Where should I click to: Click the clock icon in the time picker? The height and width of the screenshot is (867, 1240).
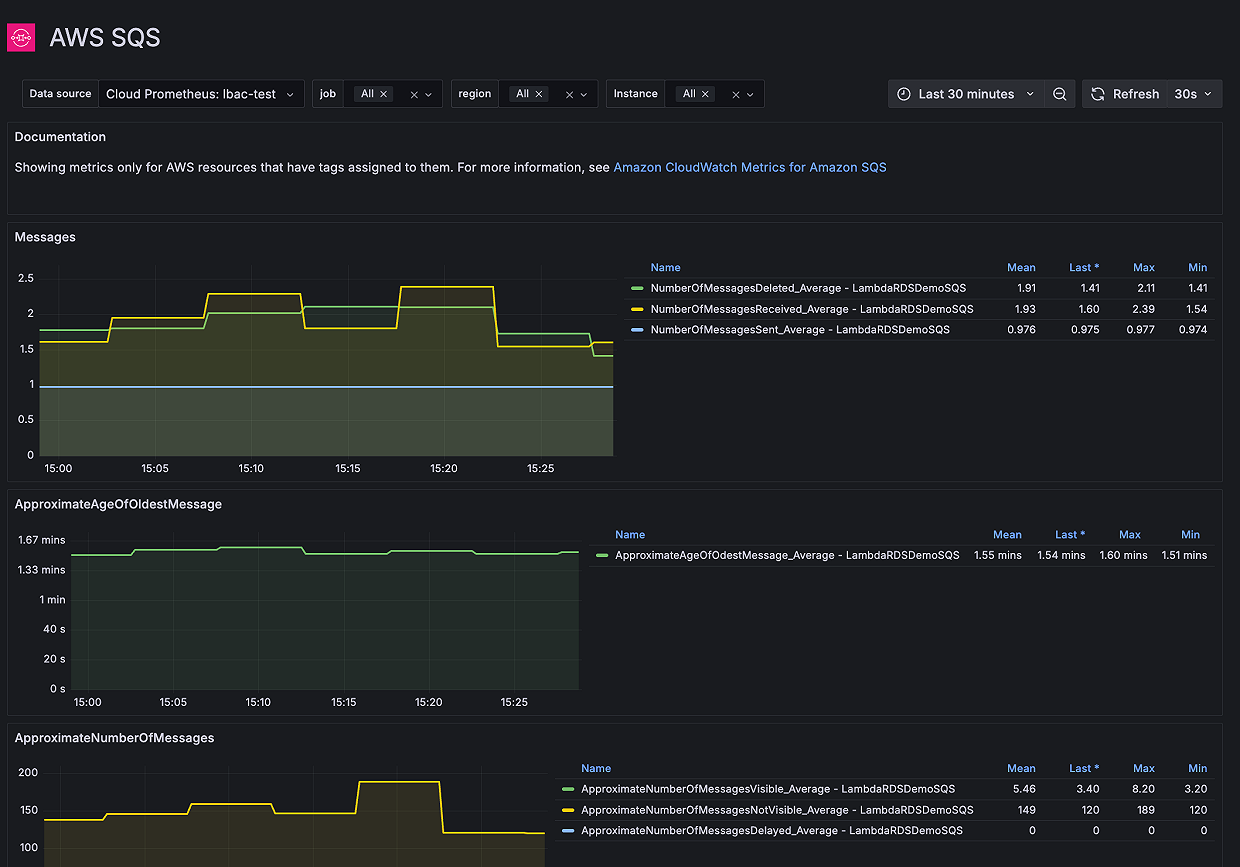tap(905, 93)
